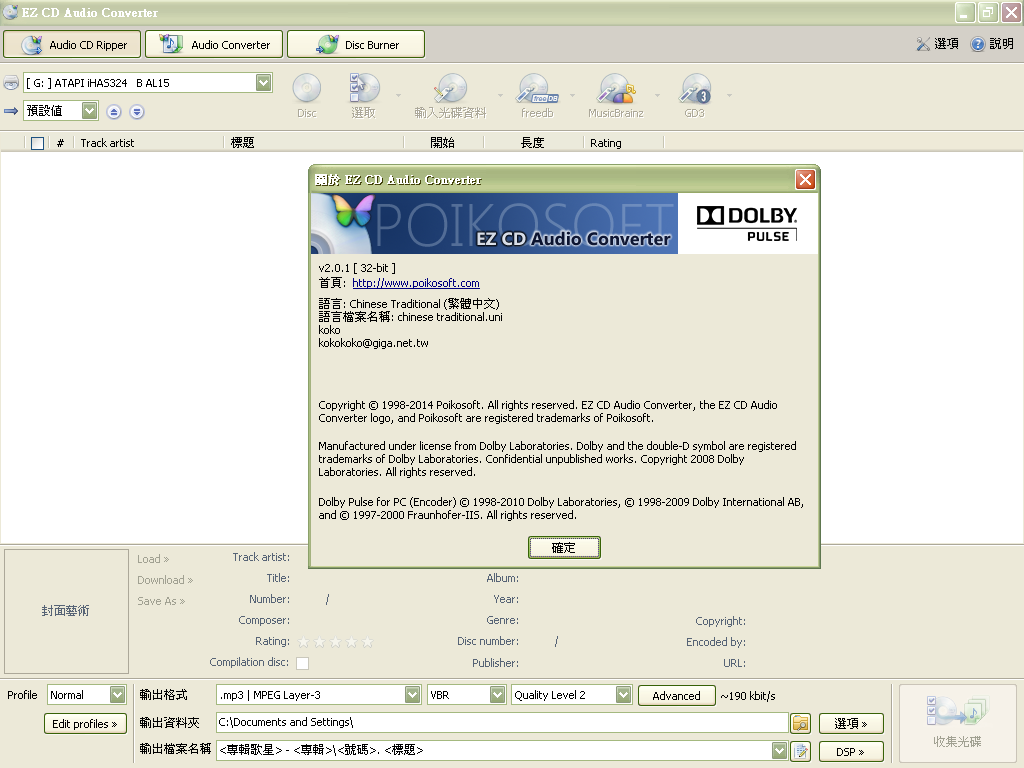Viewport: 1024px width, 768px height.
Task: Click the 選項 » button near output folder
Action: click(851, 724)
